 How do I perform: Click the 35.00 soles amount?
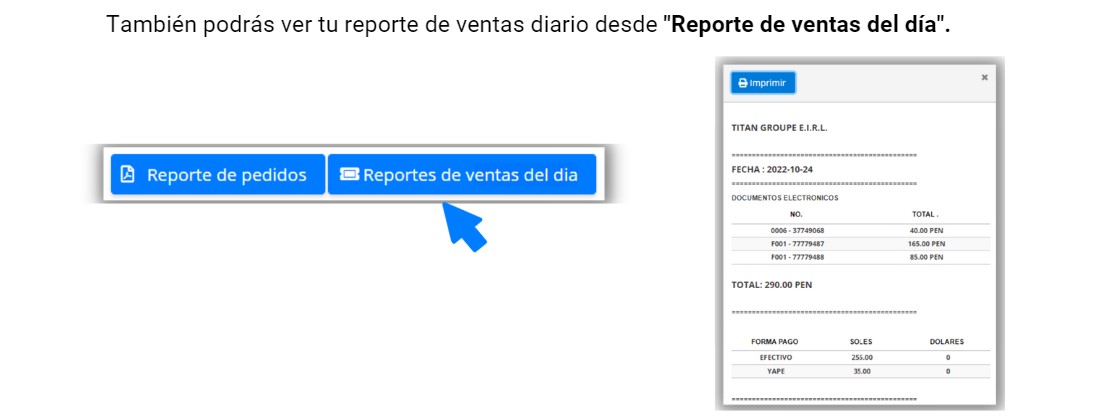(861, 371)
